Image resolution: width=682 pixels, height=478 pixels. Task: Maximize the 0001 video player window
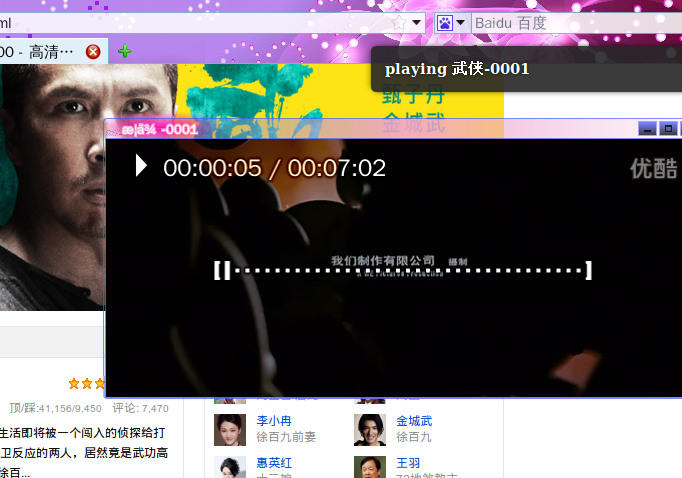tap(668, 129)
